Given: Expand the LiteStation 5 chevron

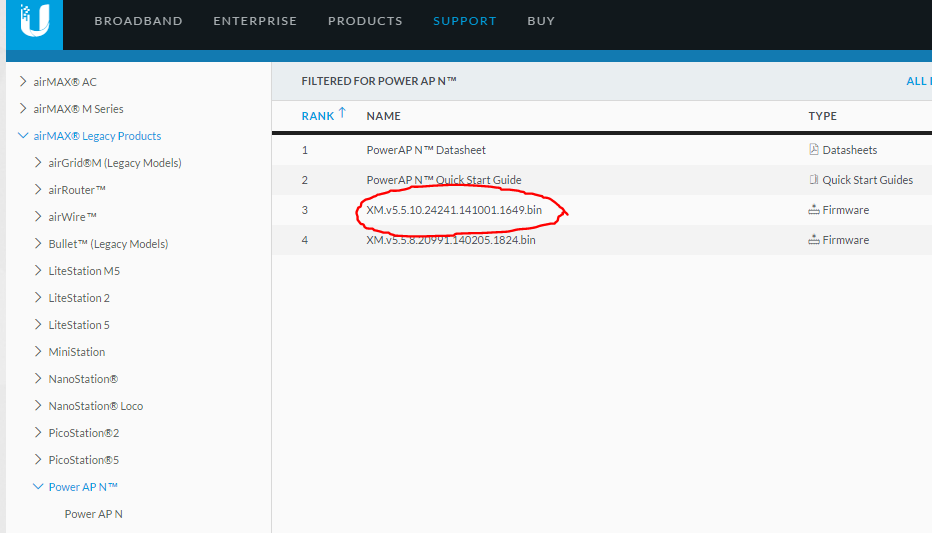Looking at the screenshot, I should (38, 324).
